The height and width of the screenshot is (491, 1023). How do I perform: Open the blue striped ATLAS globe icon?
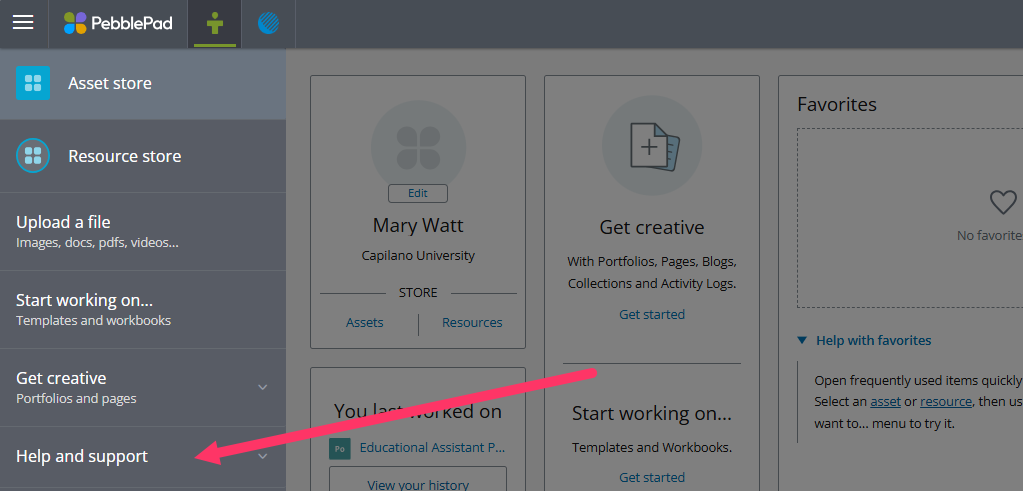[269, 23]
